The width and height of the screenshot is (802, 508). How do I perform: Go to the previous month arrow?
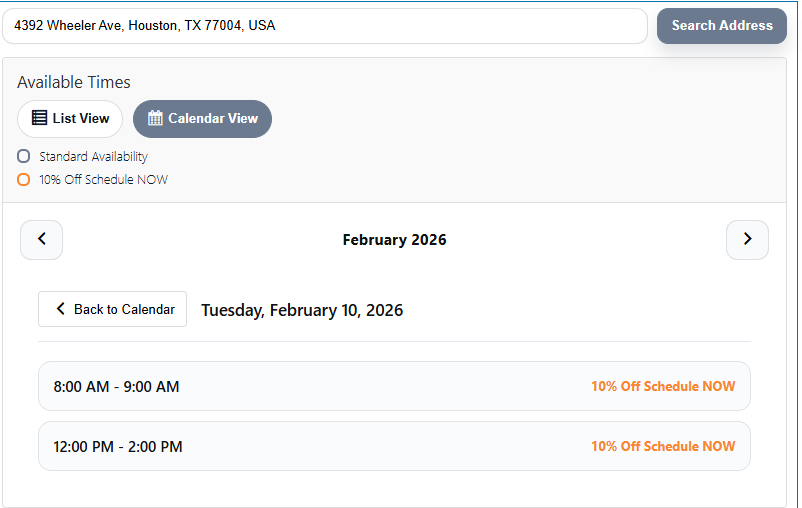pos(42,240)
